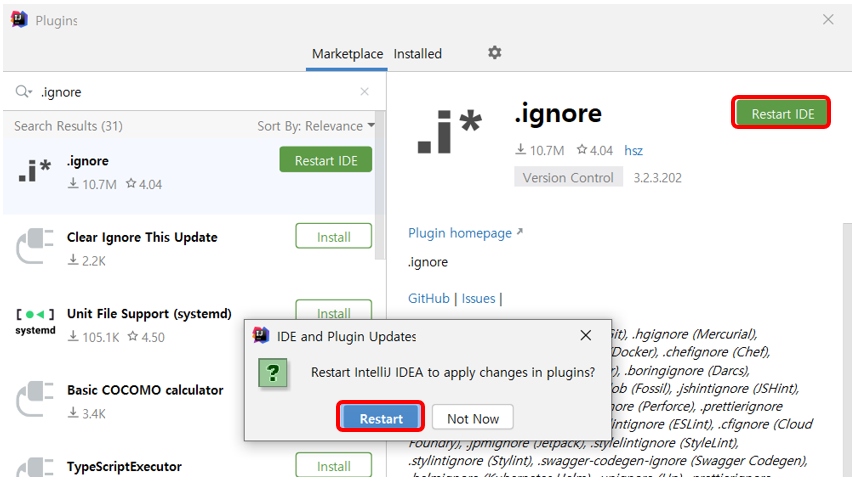Click search results list scrollbar

click(x=380, y=185)
